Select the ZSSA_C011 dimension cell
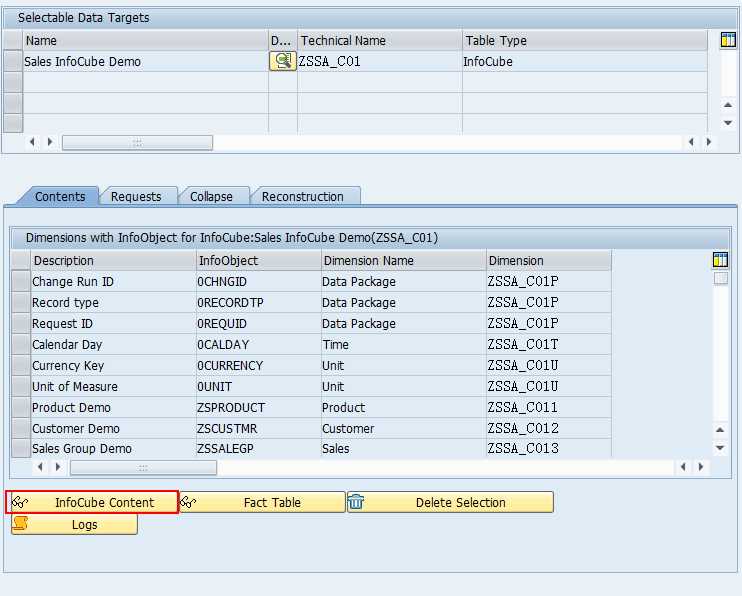 click(x=549, y=407)
